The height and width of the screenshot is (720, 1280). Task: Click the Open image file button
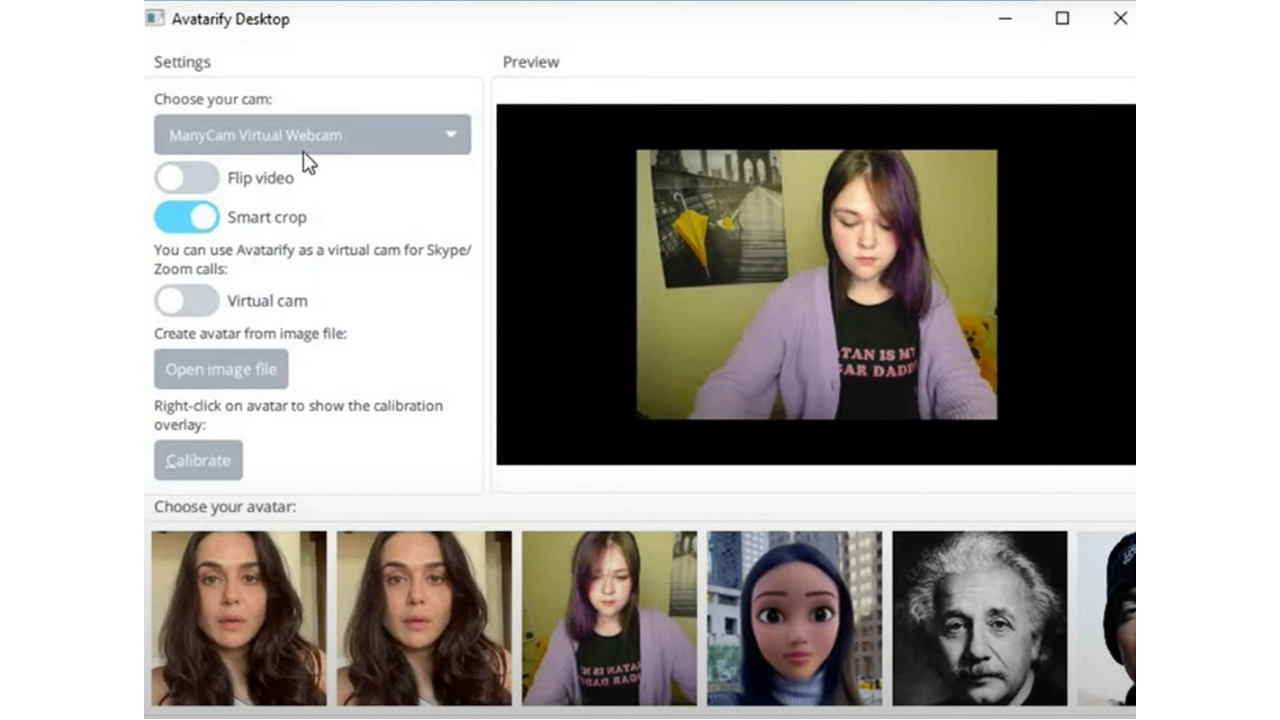pos(220,368)
